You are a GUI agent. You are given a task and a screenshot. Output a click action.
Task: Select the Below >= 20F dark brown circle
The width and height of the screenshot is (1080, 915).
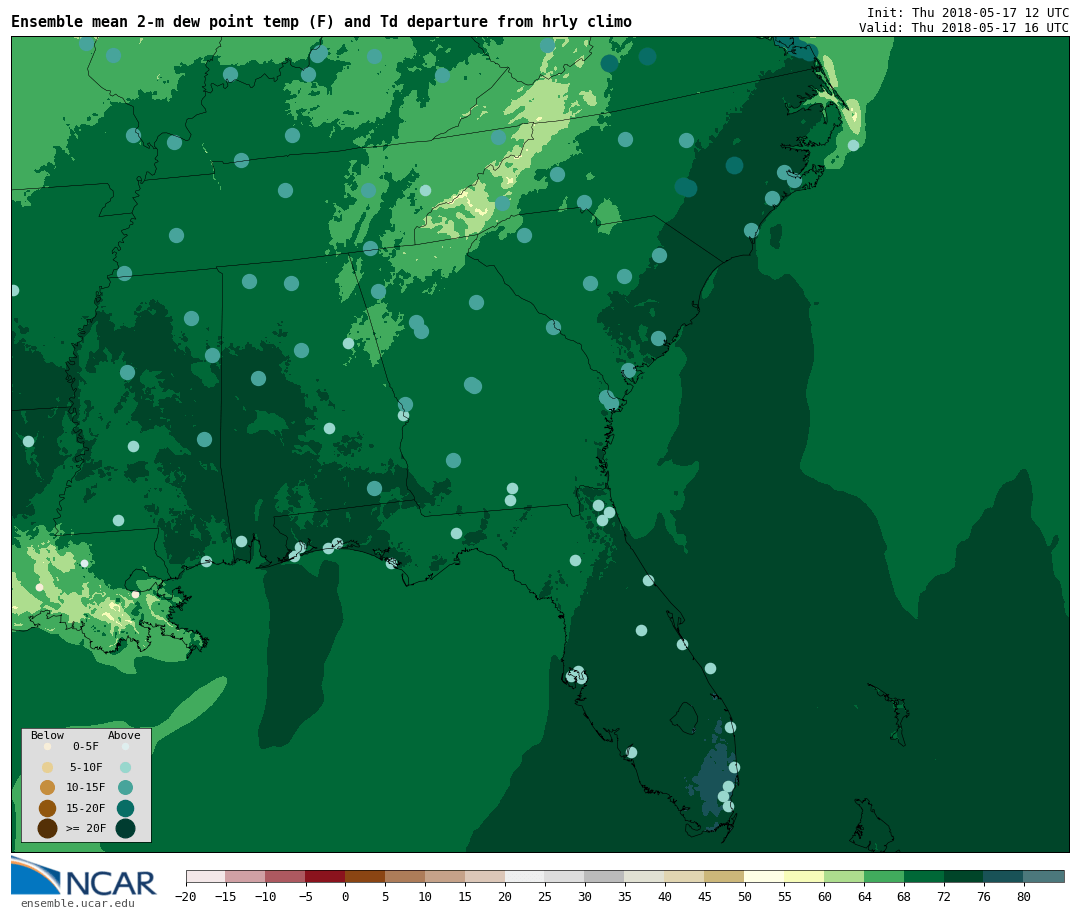coord(48,829)
